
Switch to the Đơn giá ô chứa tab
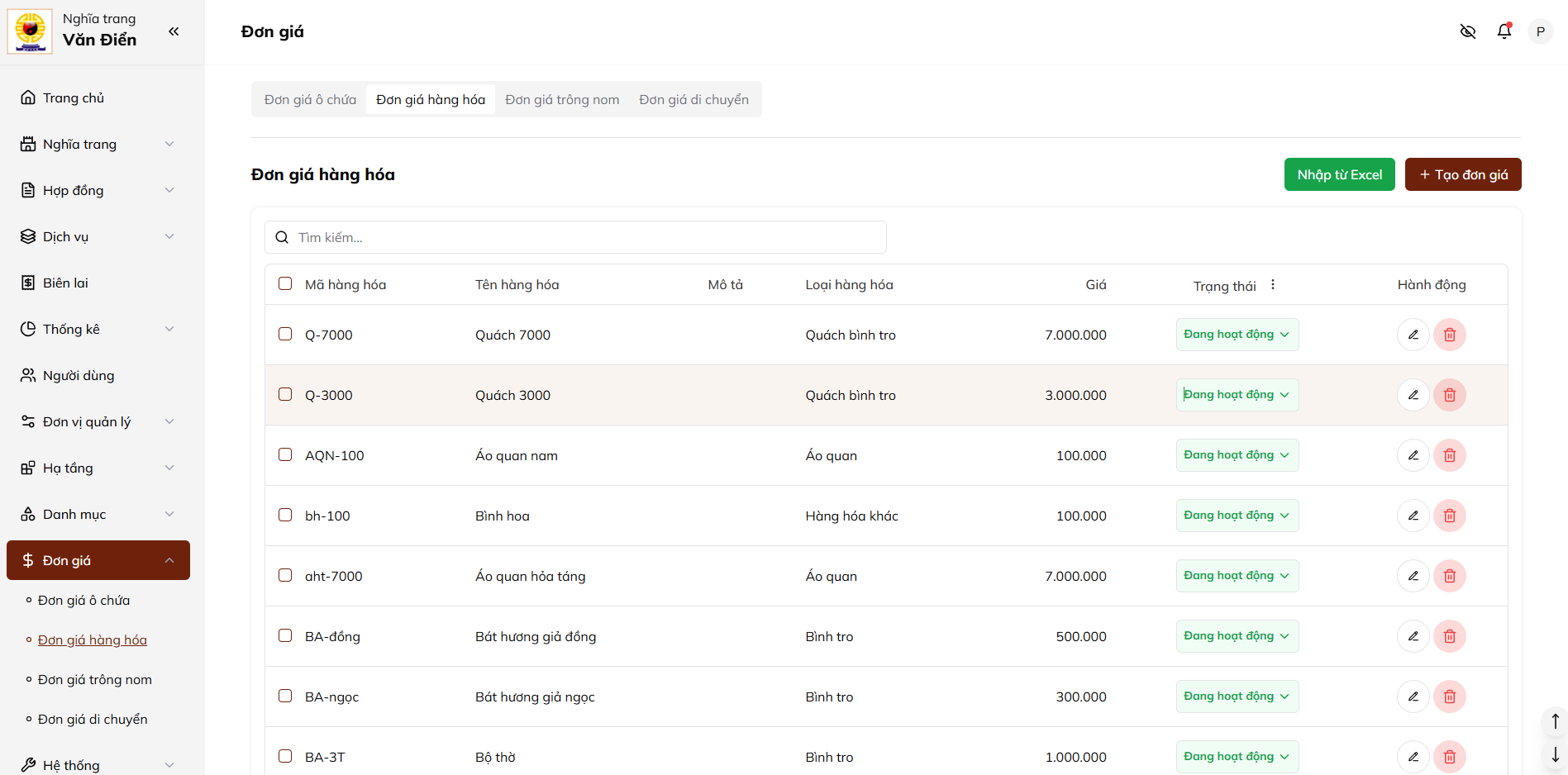[310, 99]
